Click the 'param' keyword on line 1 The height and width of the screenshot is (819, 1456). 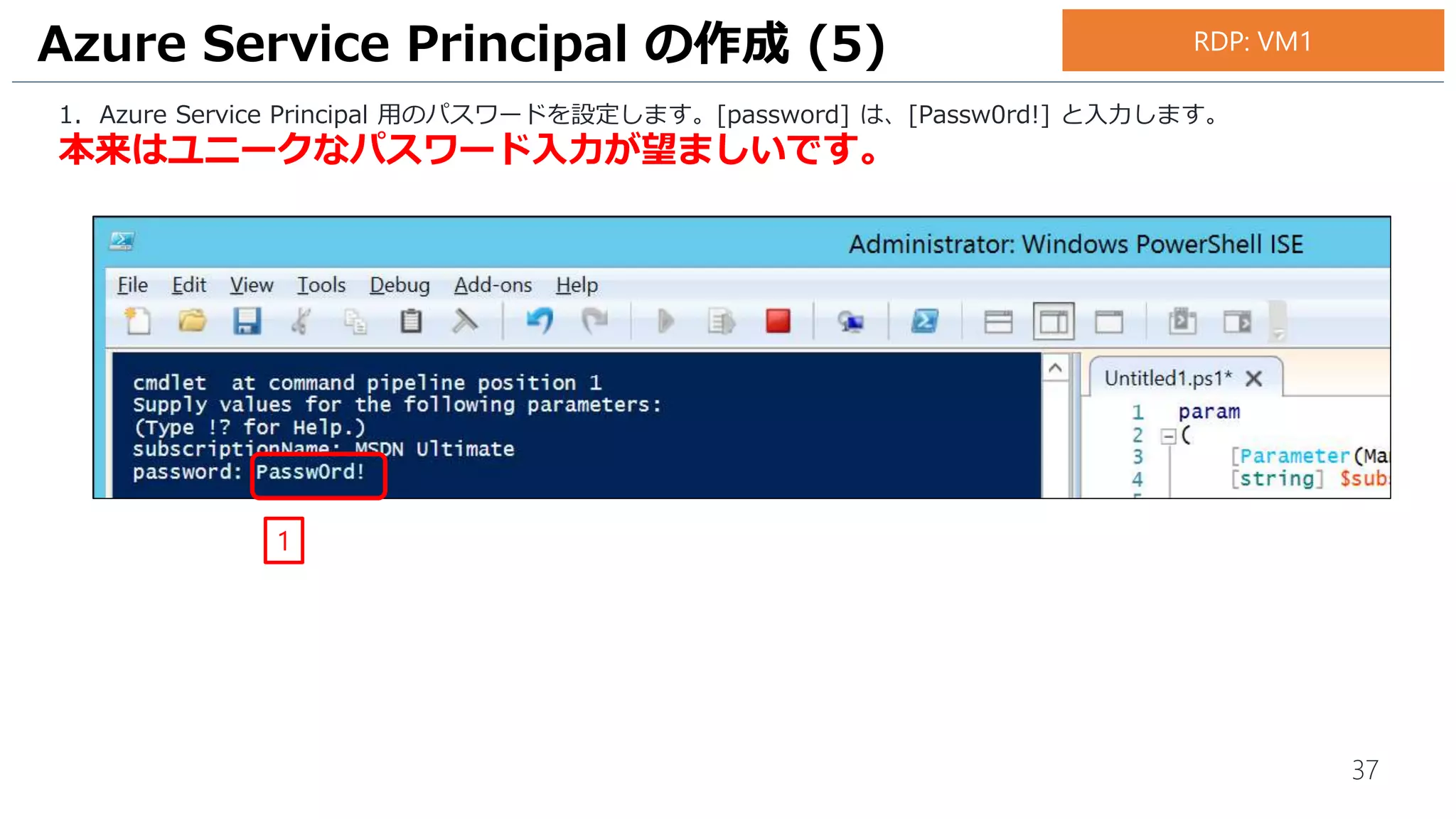(1209, 412)
